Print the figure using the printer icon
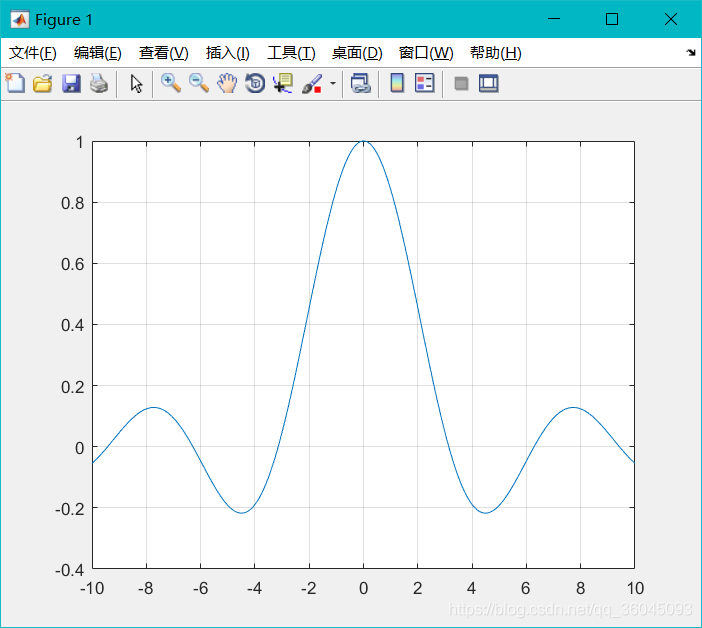The image size is (702, 628). pyautogui.click(x=98, y=84)
